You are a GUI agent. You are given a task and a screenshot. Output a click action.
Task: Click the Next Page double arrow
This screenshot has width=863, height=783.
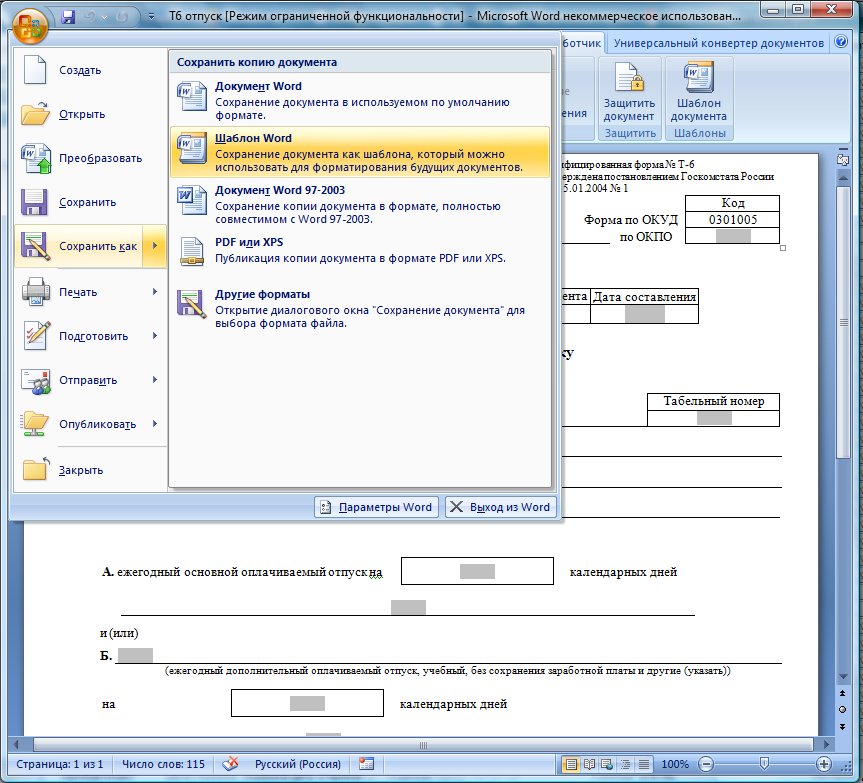tap(843, 727)
